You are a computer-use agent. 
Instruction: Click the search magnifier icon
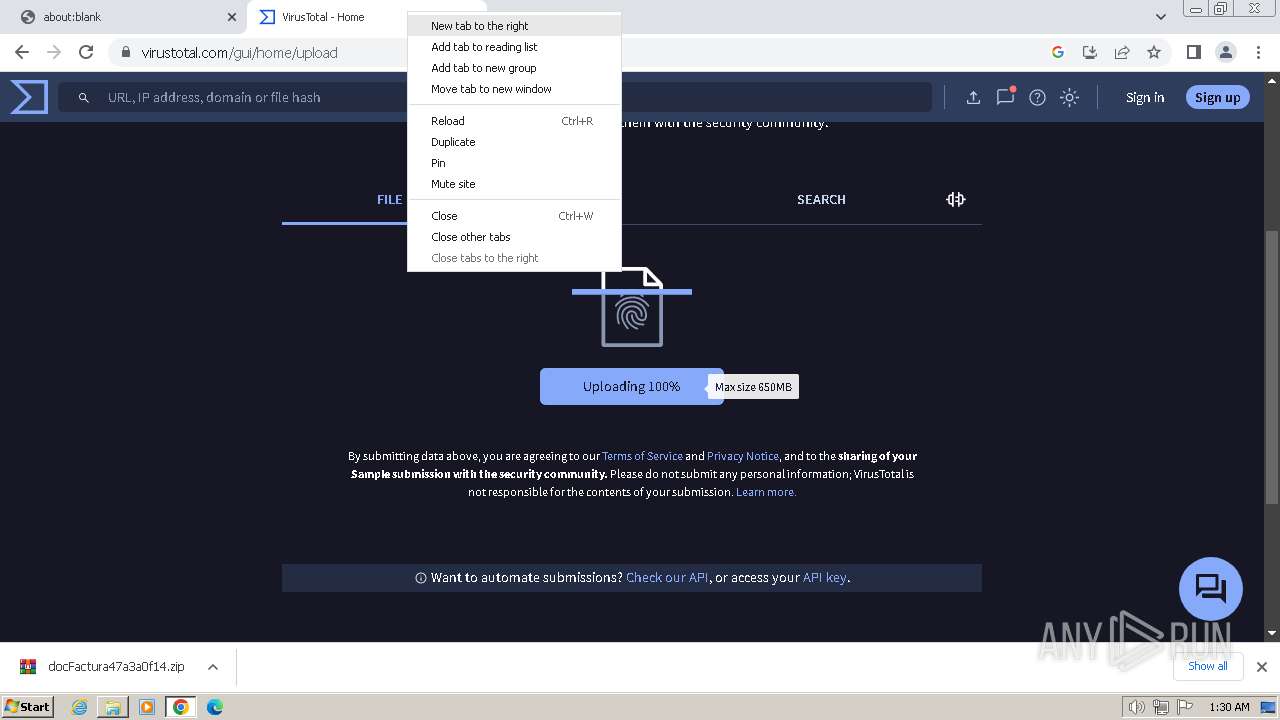tap(84, 97)
